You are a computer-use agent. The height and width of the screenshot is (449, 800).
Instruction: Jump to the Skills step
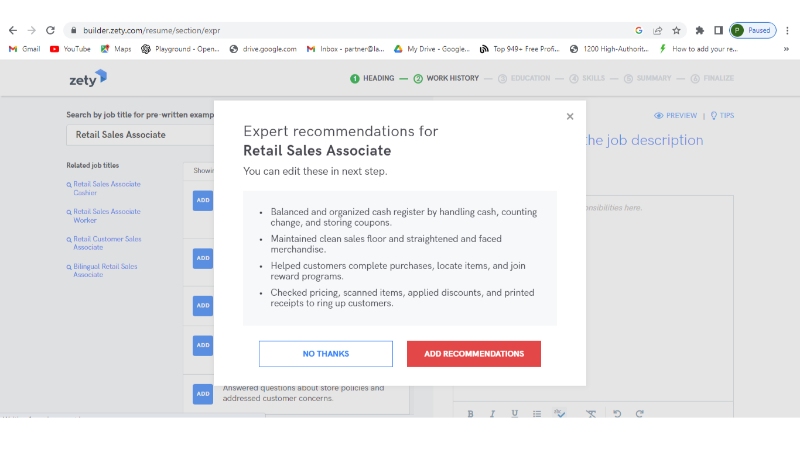587,78
